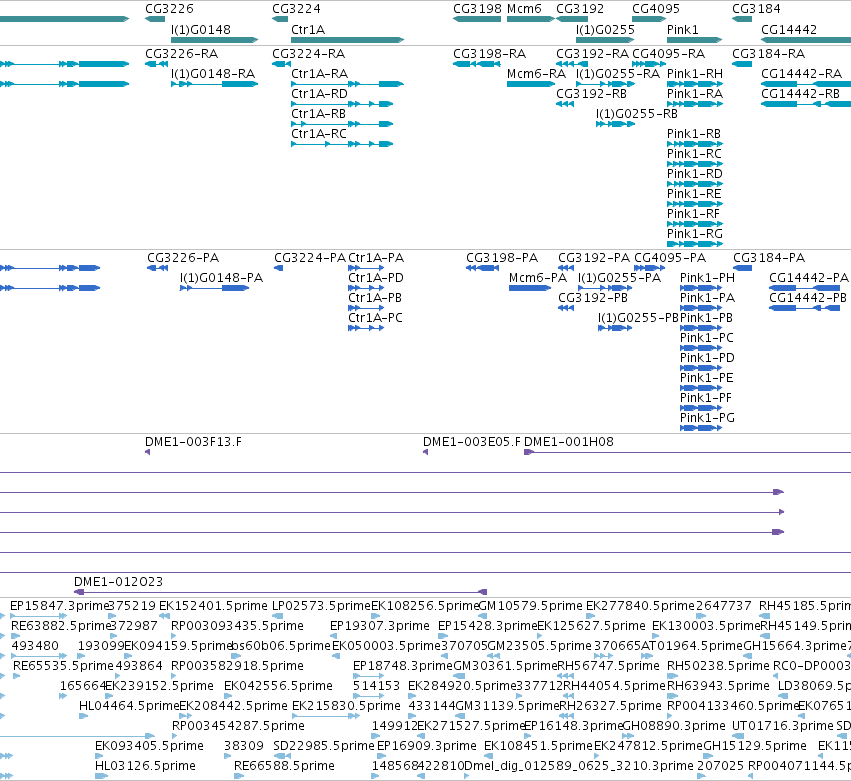This screenshot has height=781, width=851.
Task: Select the DME1-003F13.F label
Action: [193, 441]
